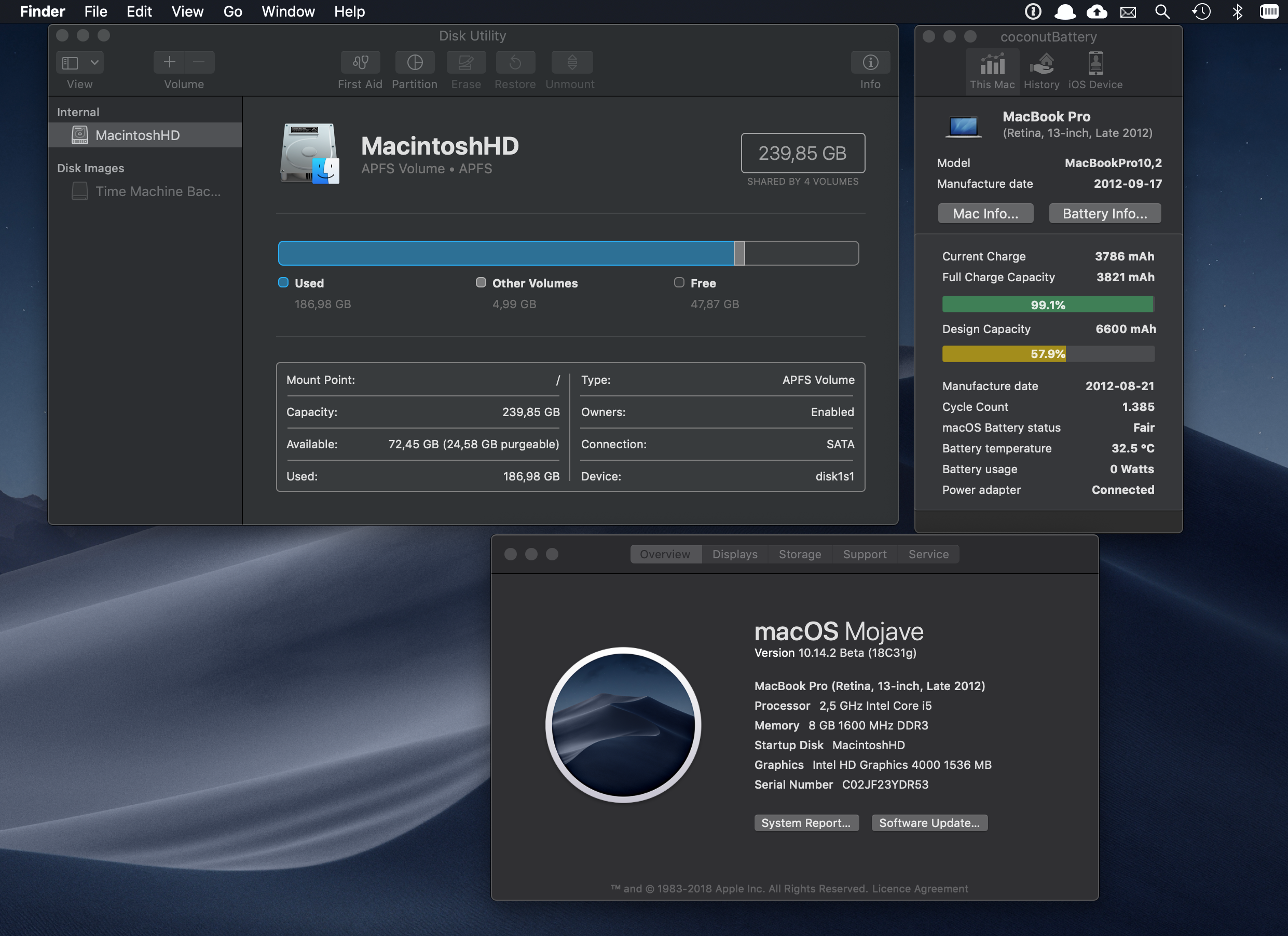The image size is (1288, 936).
Task: Click the cloud upload menu bar icon
Action: point(1097,11)
